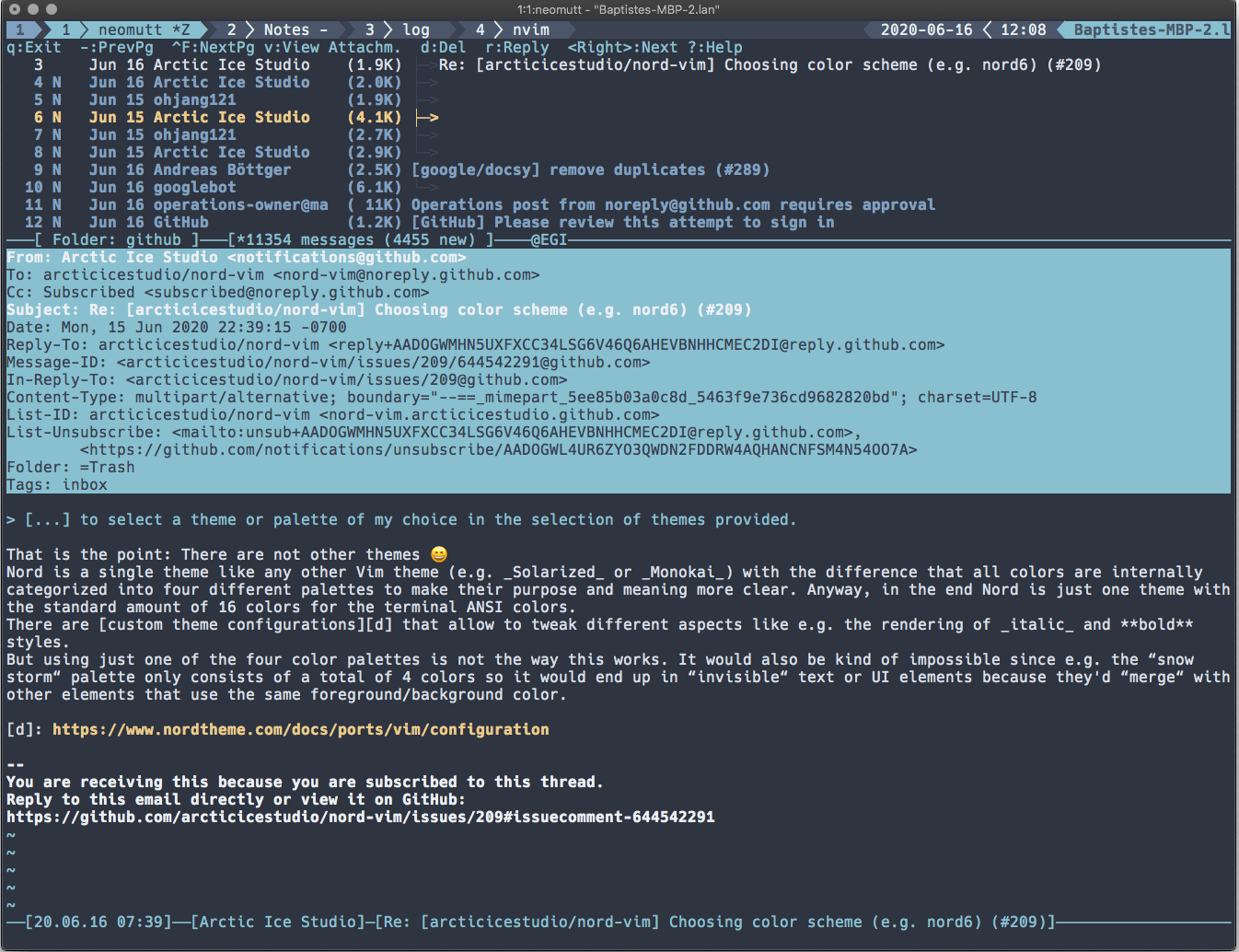The width and height of the screenshot is (1239, 952).
Task: Click the Subject header line in message
Action: pyautogui.click(x=379, y=309)
